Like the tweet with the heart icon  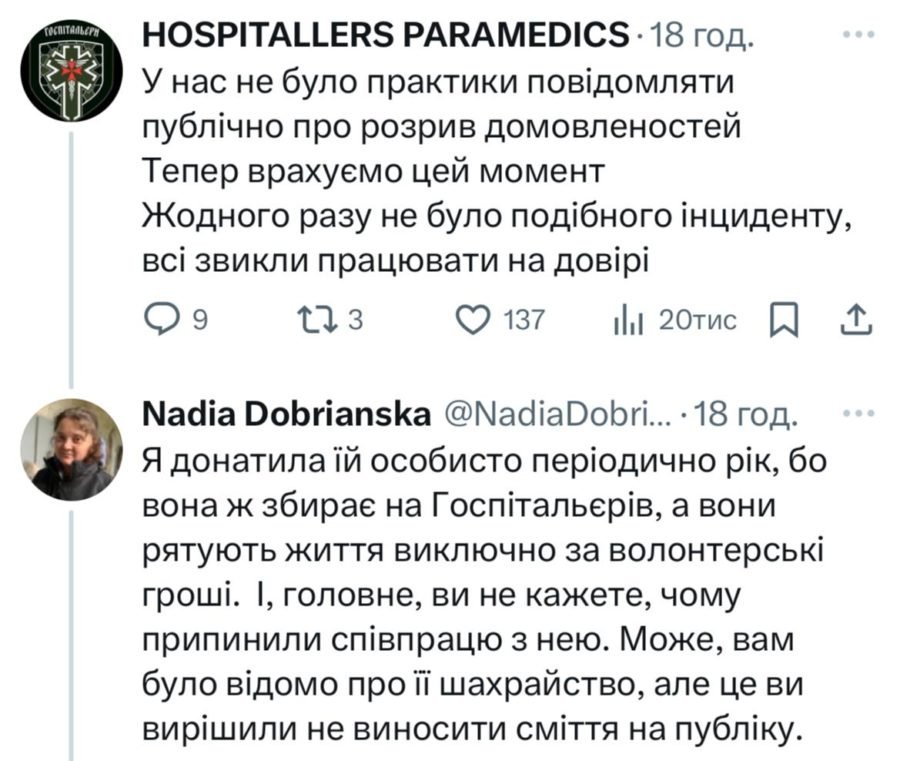470,319
